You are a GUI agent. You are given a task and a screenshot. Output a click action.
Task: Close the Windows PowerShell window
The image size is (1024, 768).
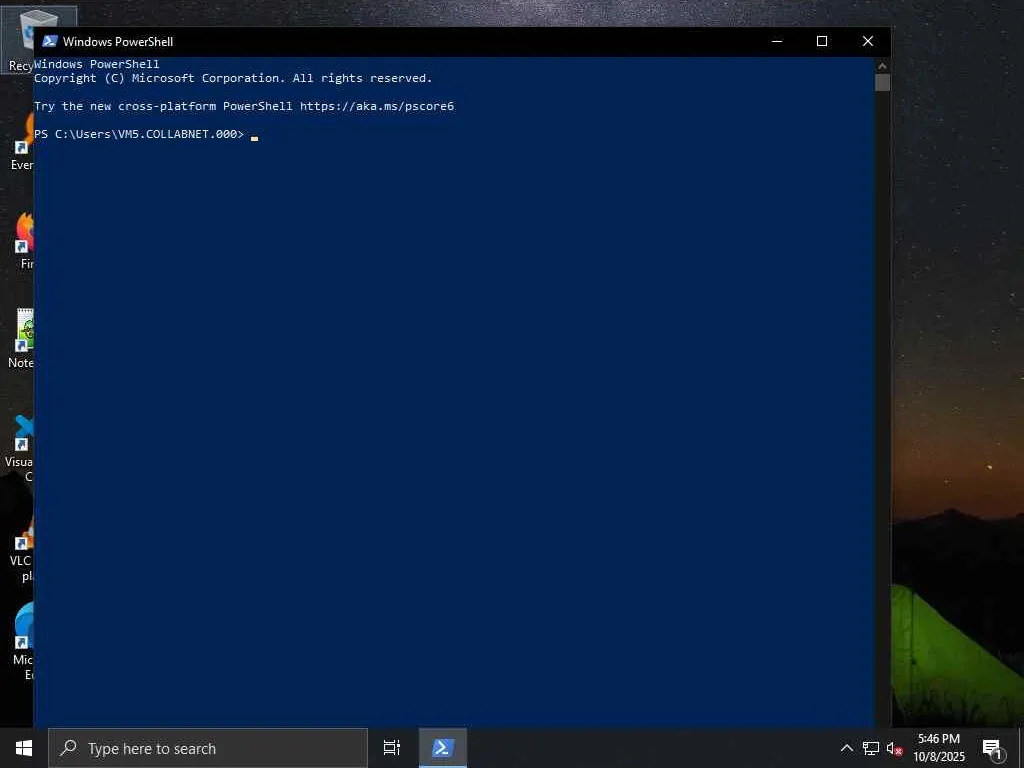click(x=868, y=41)
